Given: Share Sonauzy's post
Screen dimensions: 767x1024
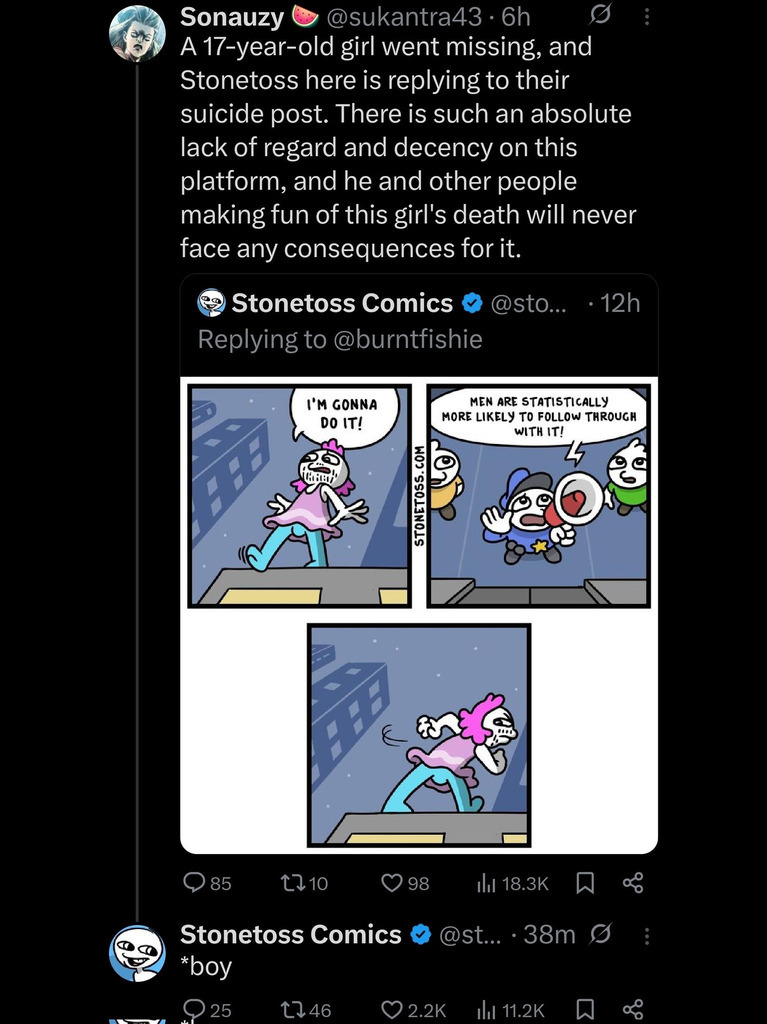Looking at the screenshot, I should click(x=632, y=883).
